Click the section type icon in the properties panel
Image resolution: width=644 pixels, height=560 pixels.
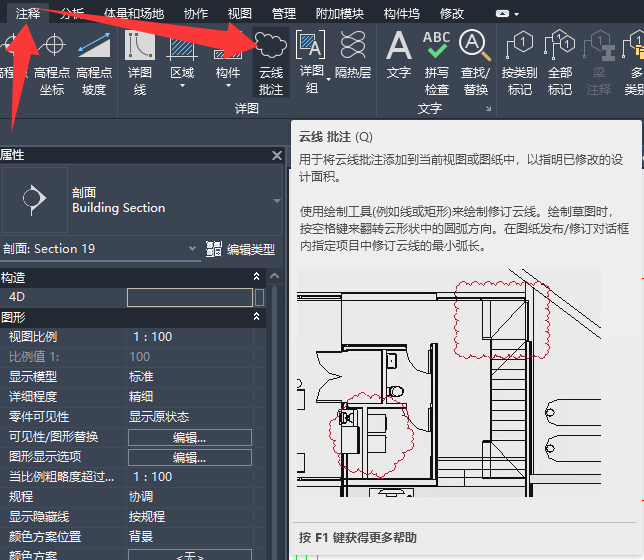[34, 199]
